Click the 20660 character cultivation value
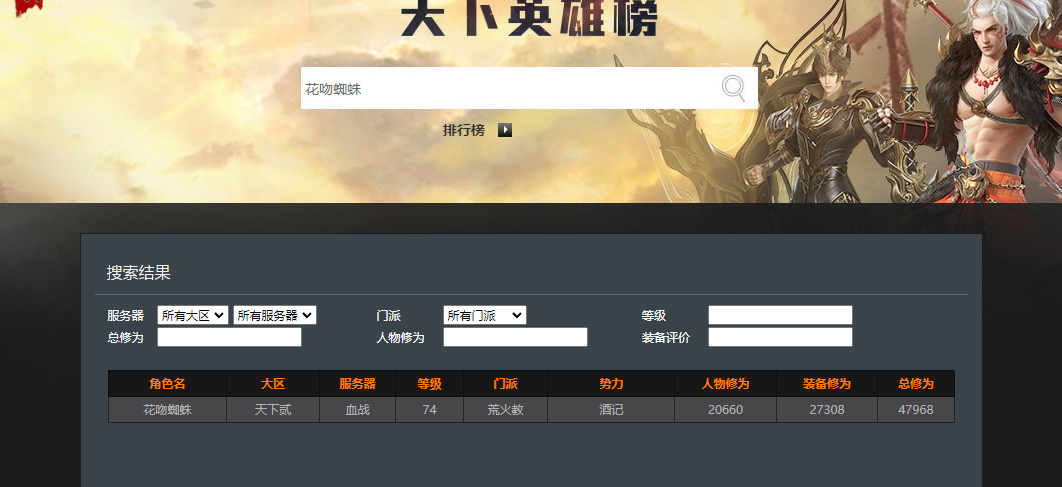 coord(725,410)
